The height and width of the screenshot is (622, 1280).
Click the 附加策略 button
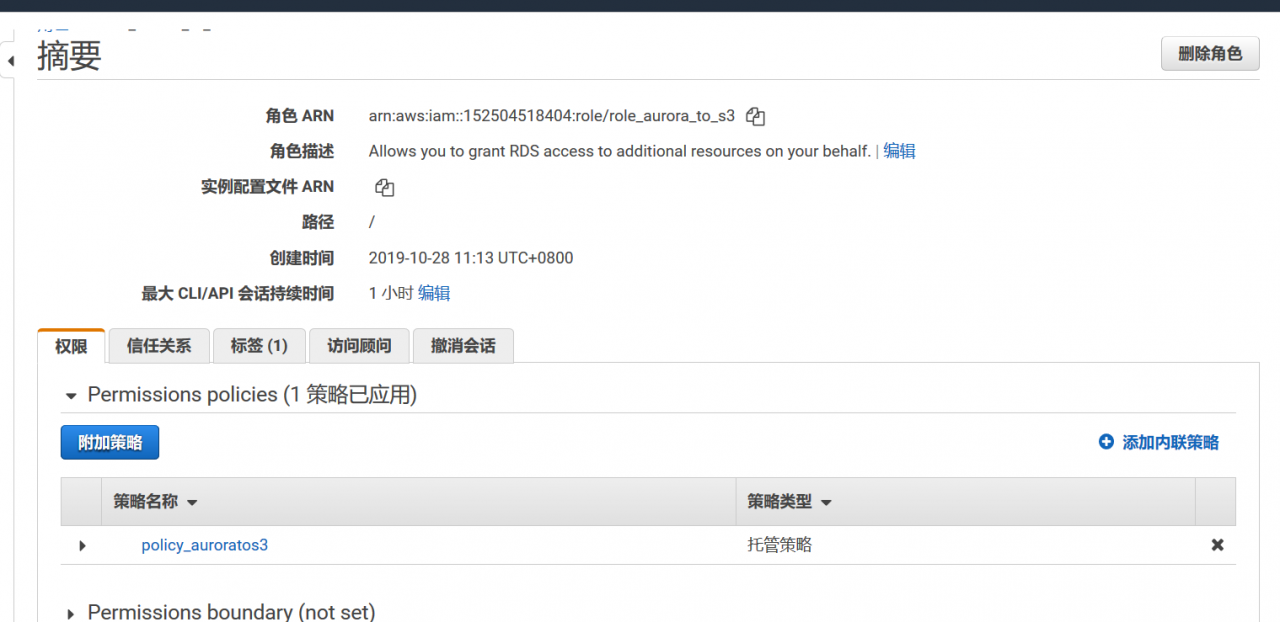pyautogui.click(x=110, y=443)
